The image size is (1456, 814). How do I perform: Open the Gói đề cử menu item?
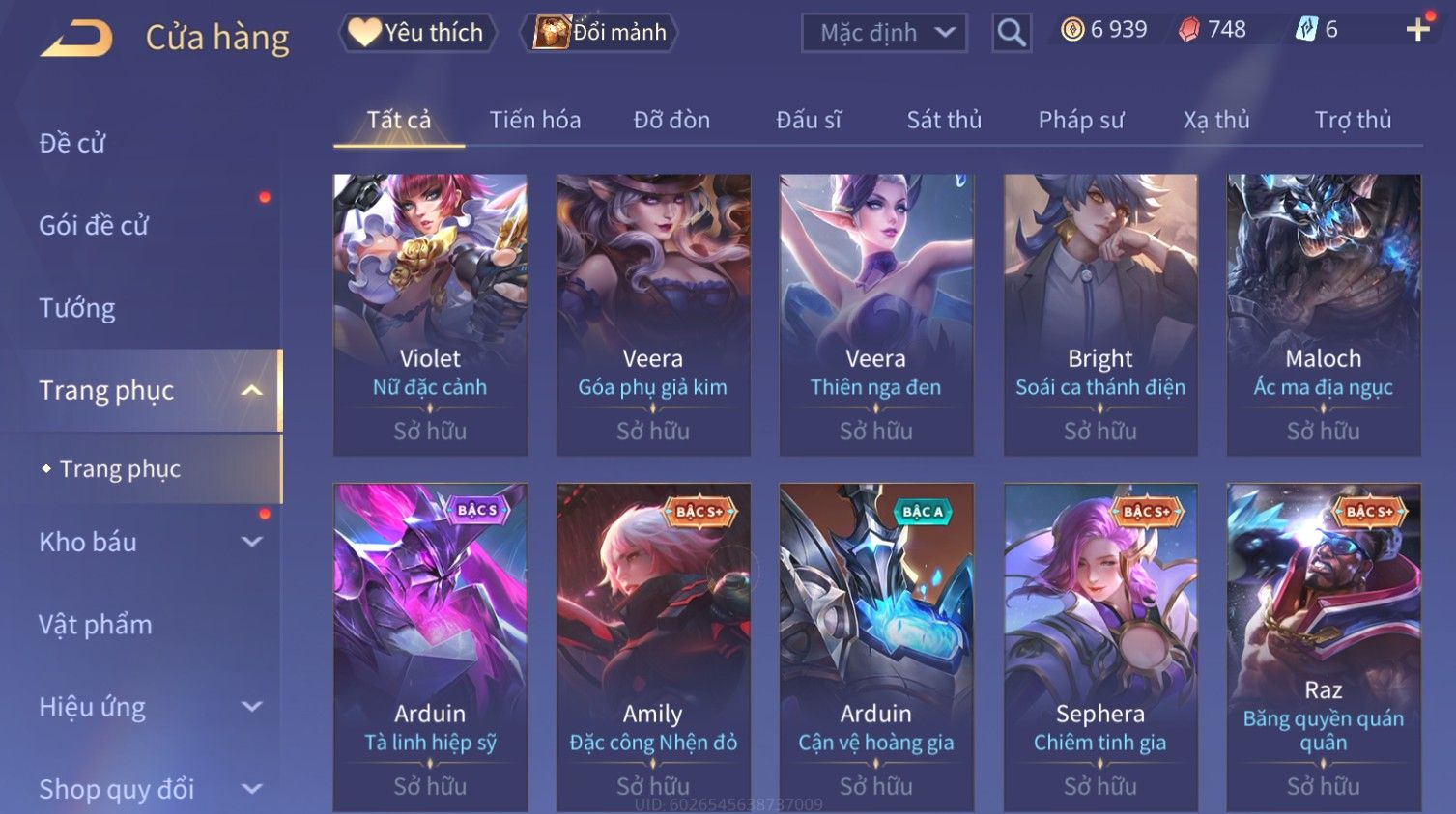(x=94, y=225)
